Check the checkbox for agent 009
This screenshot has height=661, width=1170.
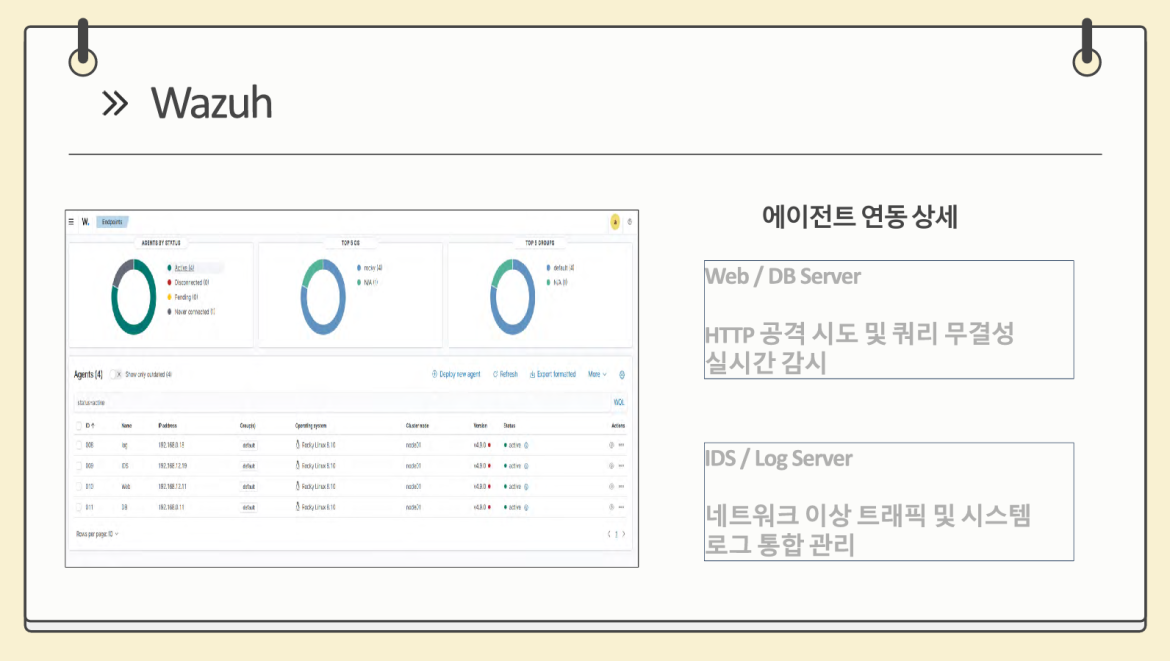pyautogui.click(x=78, y=466)
